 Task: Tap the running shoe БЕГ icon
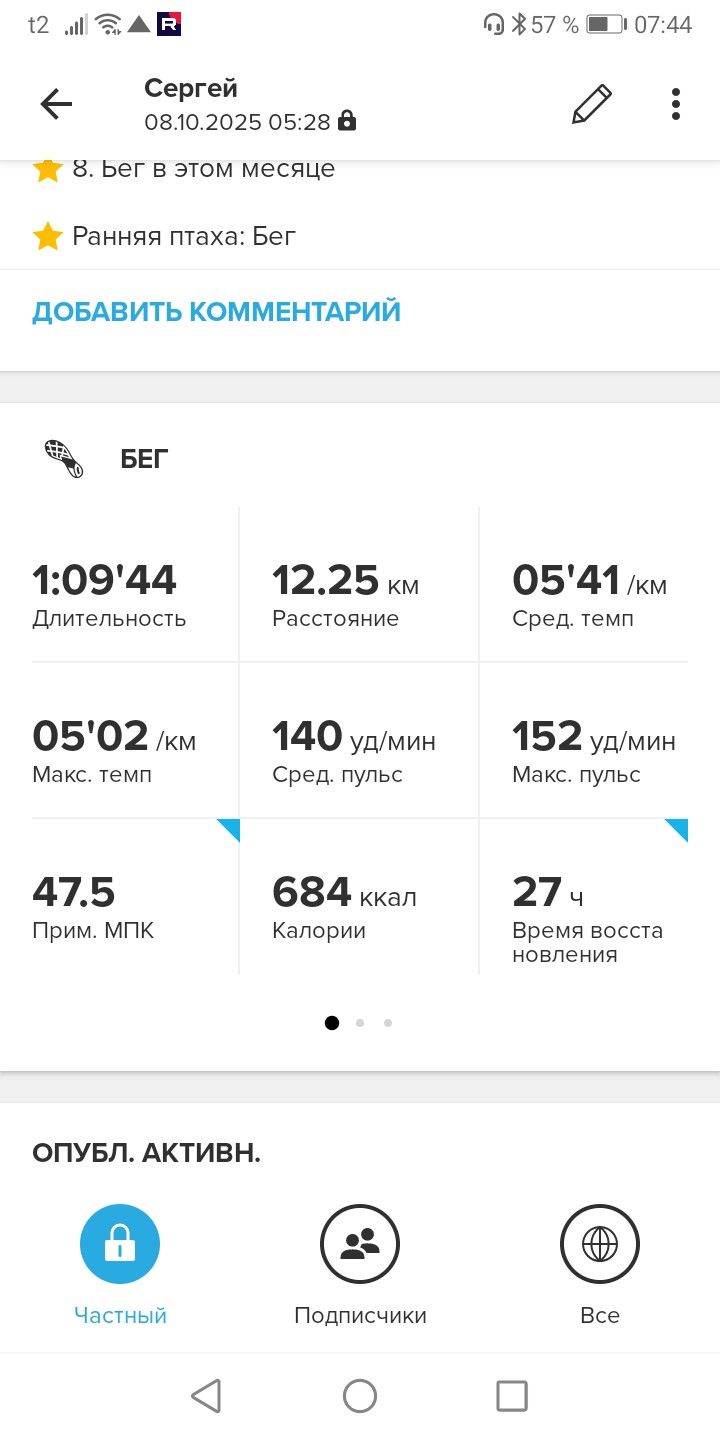[x=64, y=459]
